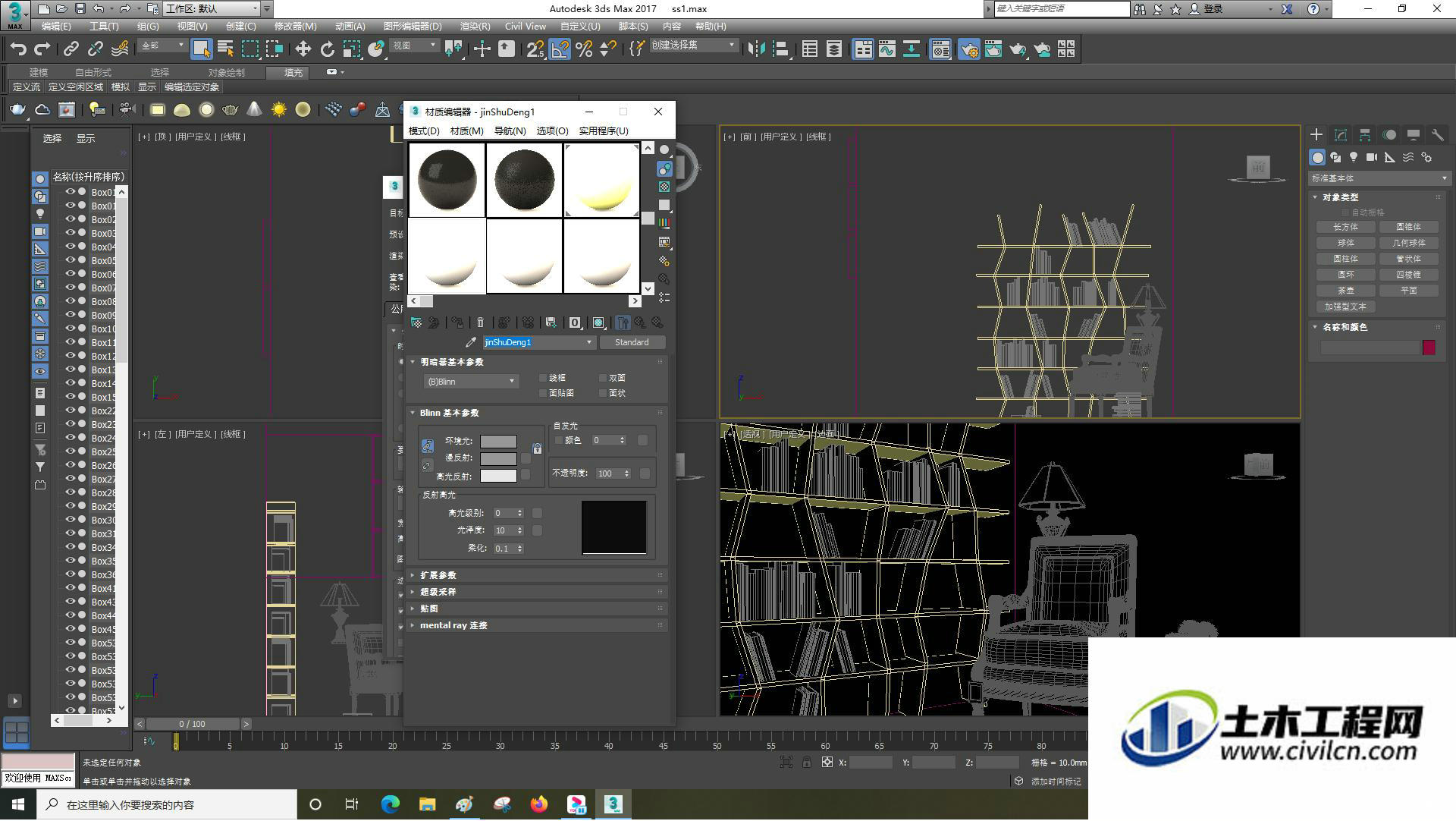Click the 加强型文本 button

[1345, 307]
